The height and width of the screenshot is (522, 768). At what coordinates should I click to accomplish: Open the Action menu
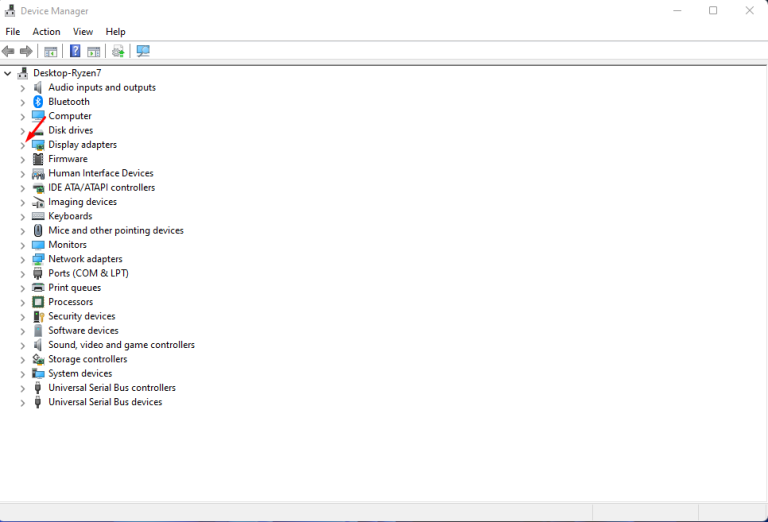(47, 32)
